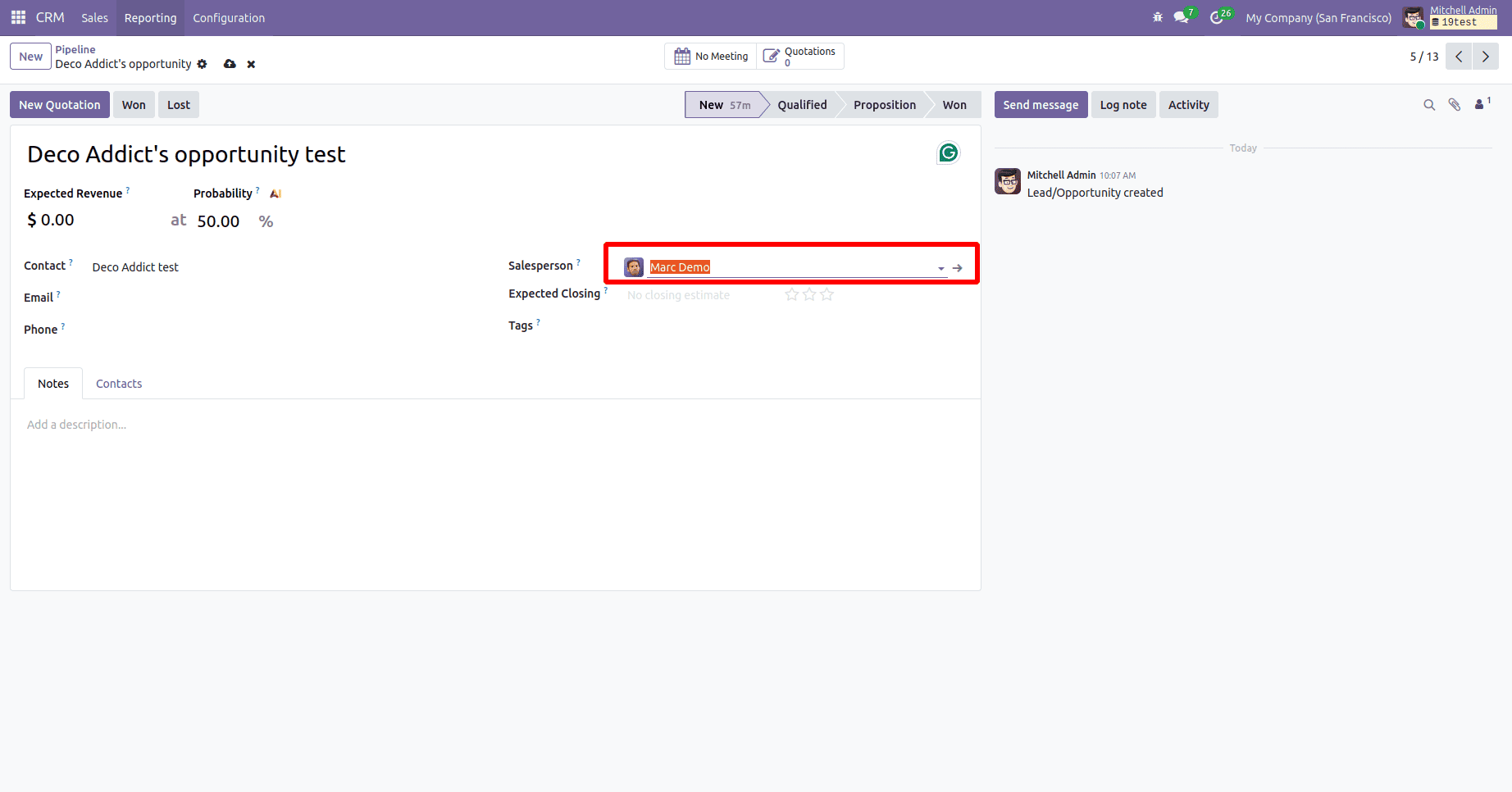
Task: Search messages with the chatter magnifier icon
Action: pyautogui.click(x=1429, y=104)
